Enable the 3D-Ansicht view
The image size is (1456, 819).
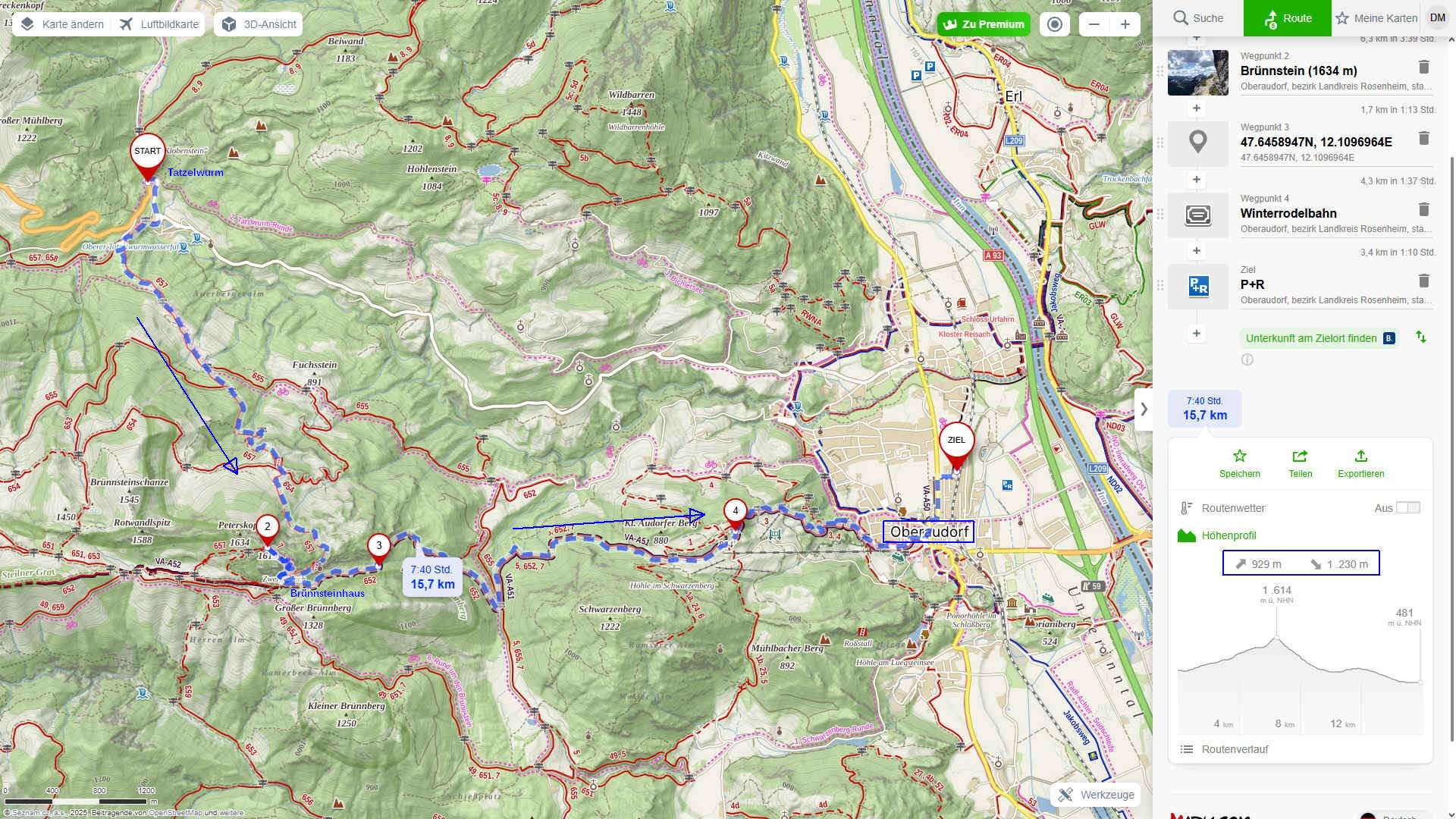coord(259,24)
